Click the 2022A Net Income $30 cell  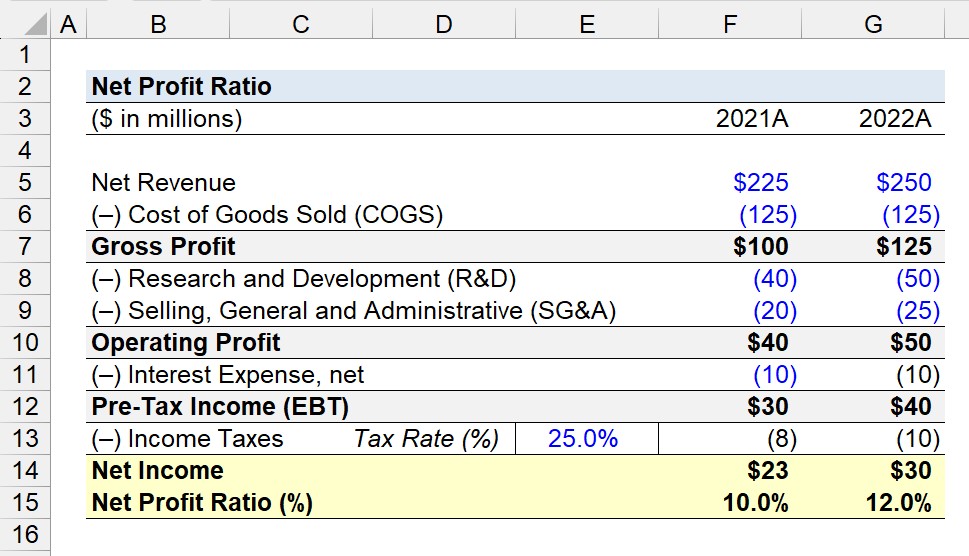pyautogui.click(x=873, y=471)
